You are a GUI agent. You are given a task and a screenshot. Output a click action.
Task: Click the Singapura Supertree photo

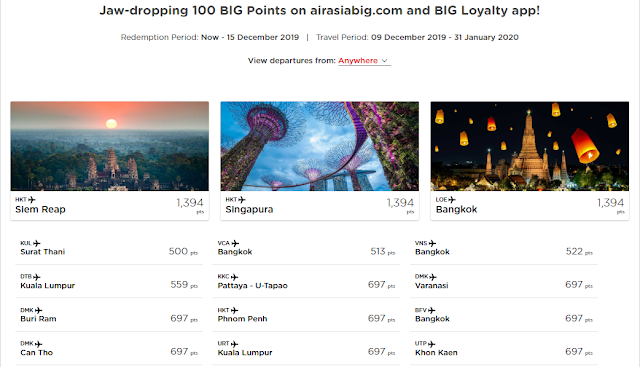pos(320,146)
